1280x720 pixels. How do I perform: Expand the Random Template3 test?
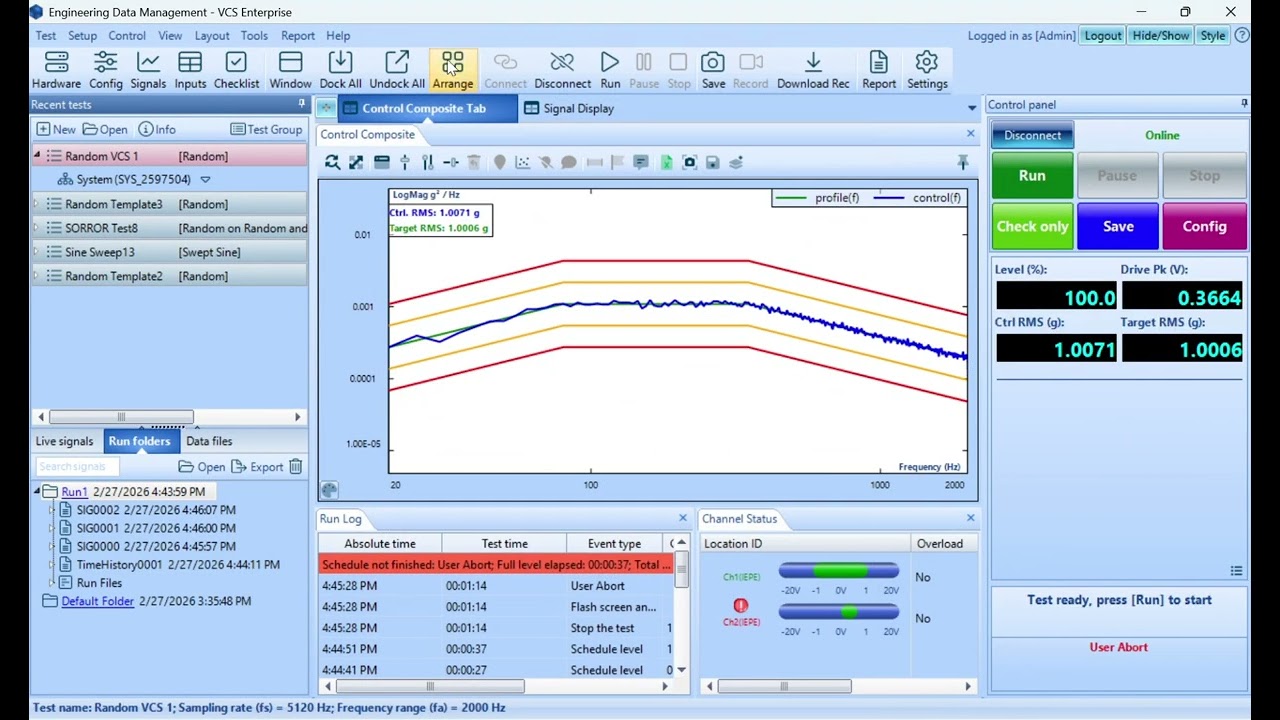(37, 204)
